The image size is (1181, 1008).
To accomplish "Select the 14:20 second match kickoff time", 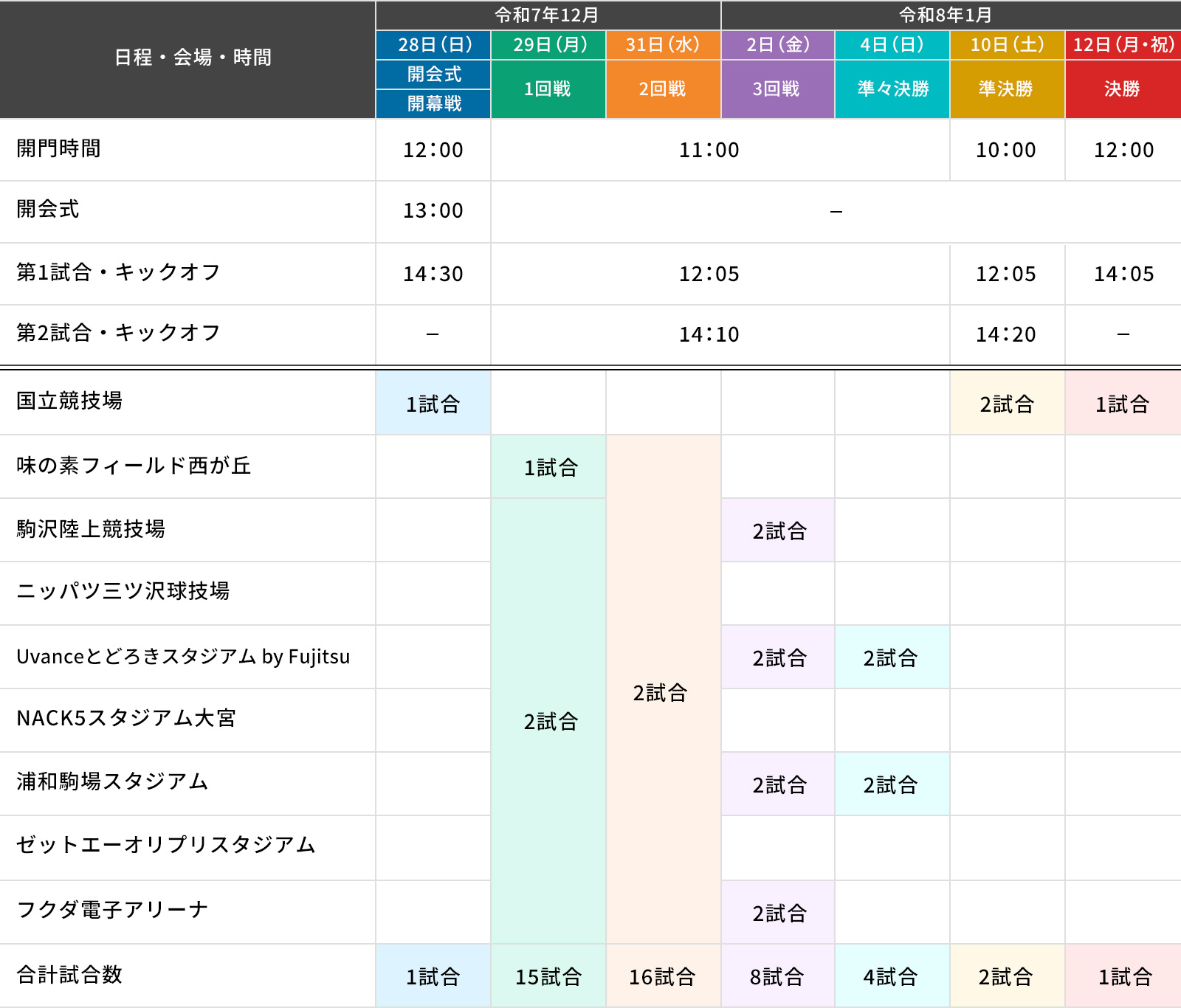I will (1007, 335).
